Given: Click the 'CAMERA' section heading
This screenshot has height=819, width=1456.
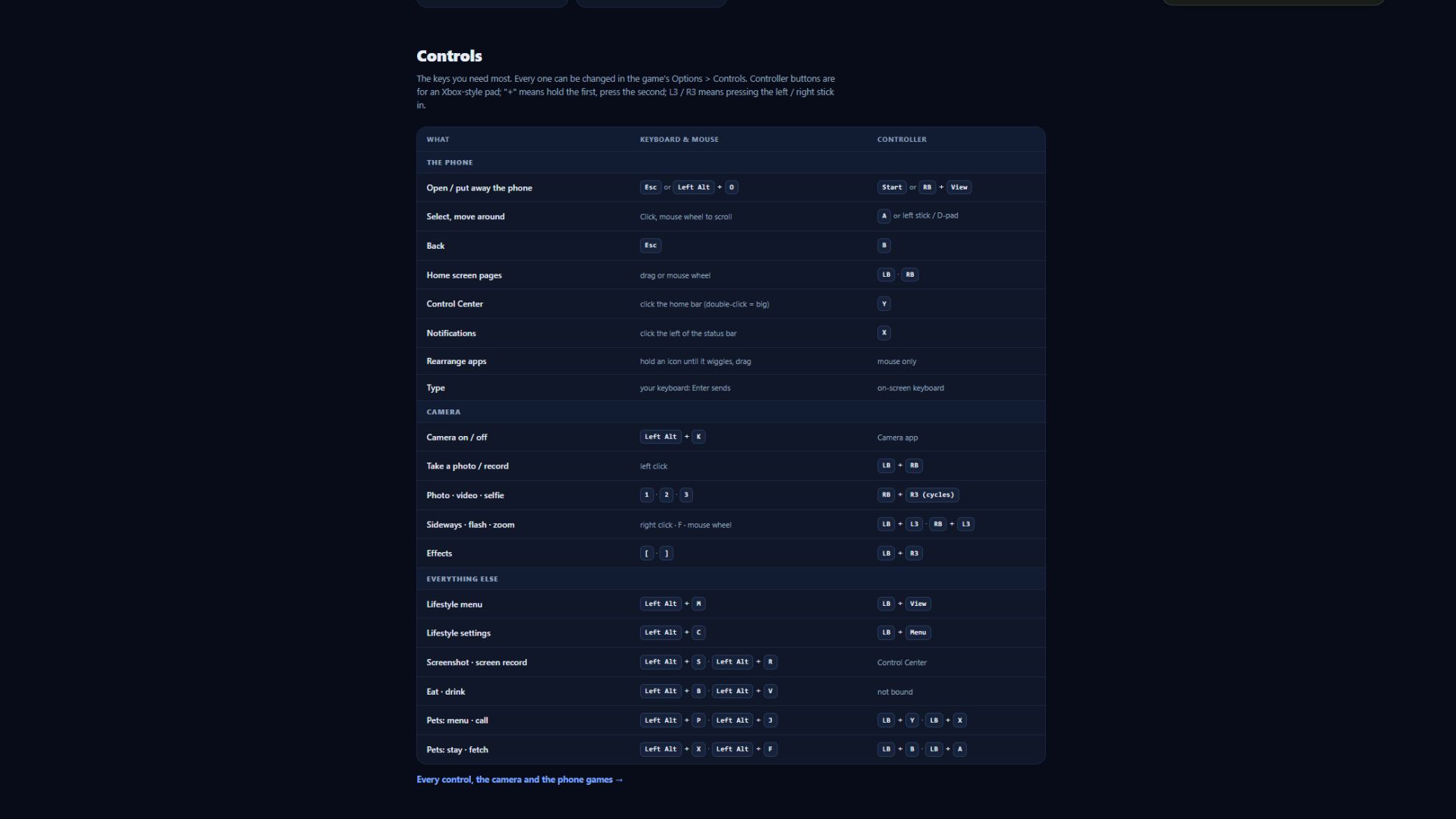Looking at the screenshot, I should tap(444, 412).
